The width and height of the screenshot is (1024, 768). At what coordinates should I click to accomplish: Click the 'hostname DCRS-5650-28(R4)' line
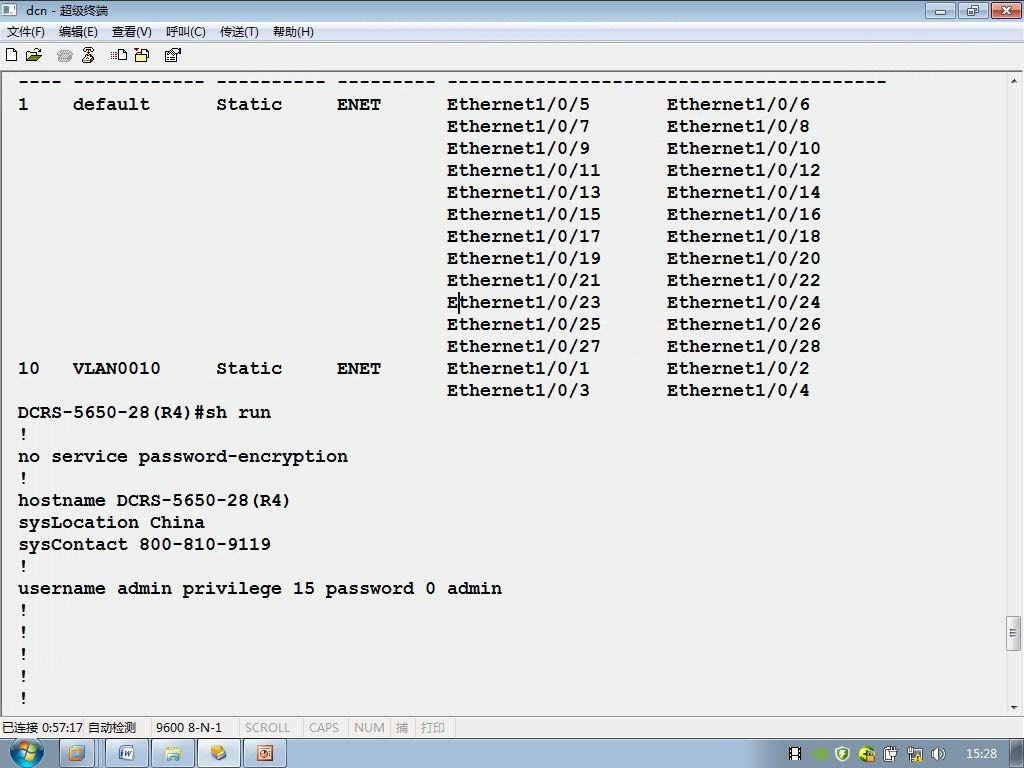pos(153,501)
